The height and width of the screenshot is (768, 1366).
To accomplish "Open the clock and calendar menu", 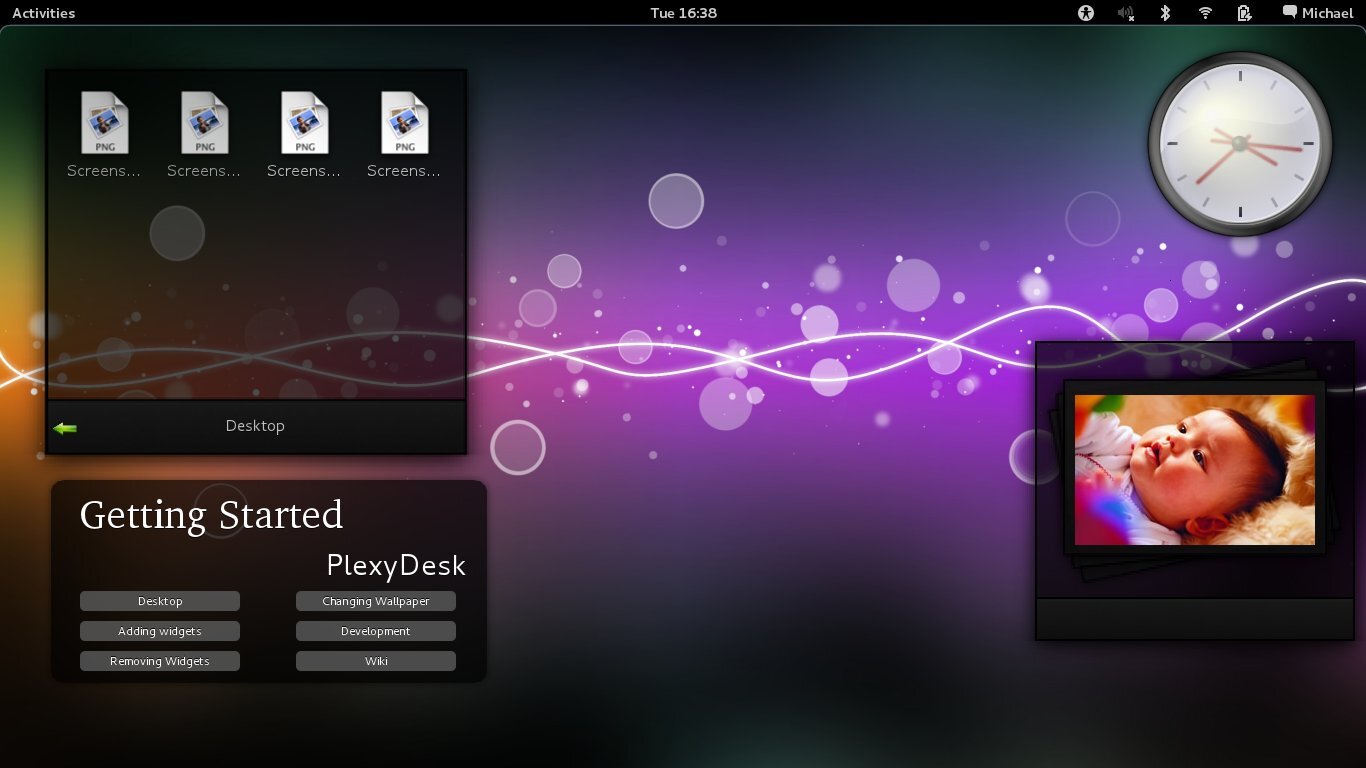I will [x=683, y=13].
